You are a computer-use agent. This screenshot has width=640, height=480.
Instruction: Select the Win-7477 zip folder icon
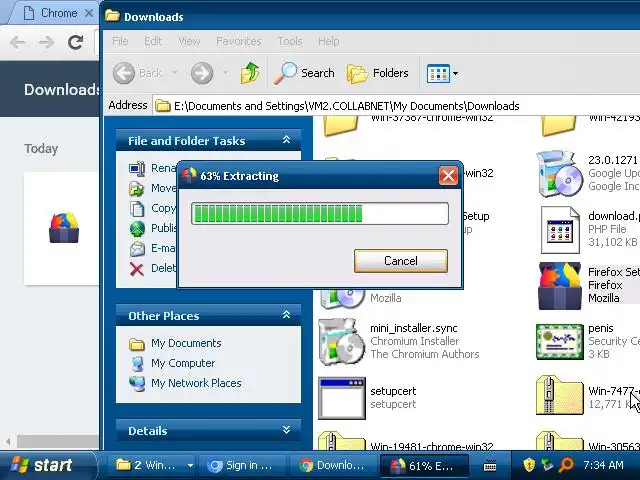560,395
